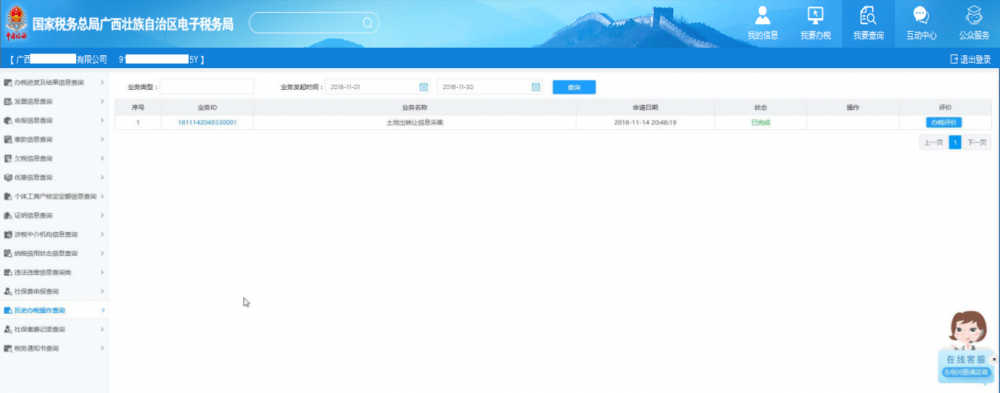
Task: Expand 社保缴费记录查询 chevron
Action: pos(103,329)
